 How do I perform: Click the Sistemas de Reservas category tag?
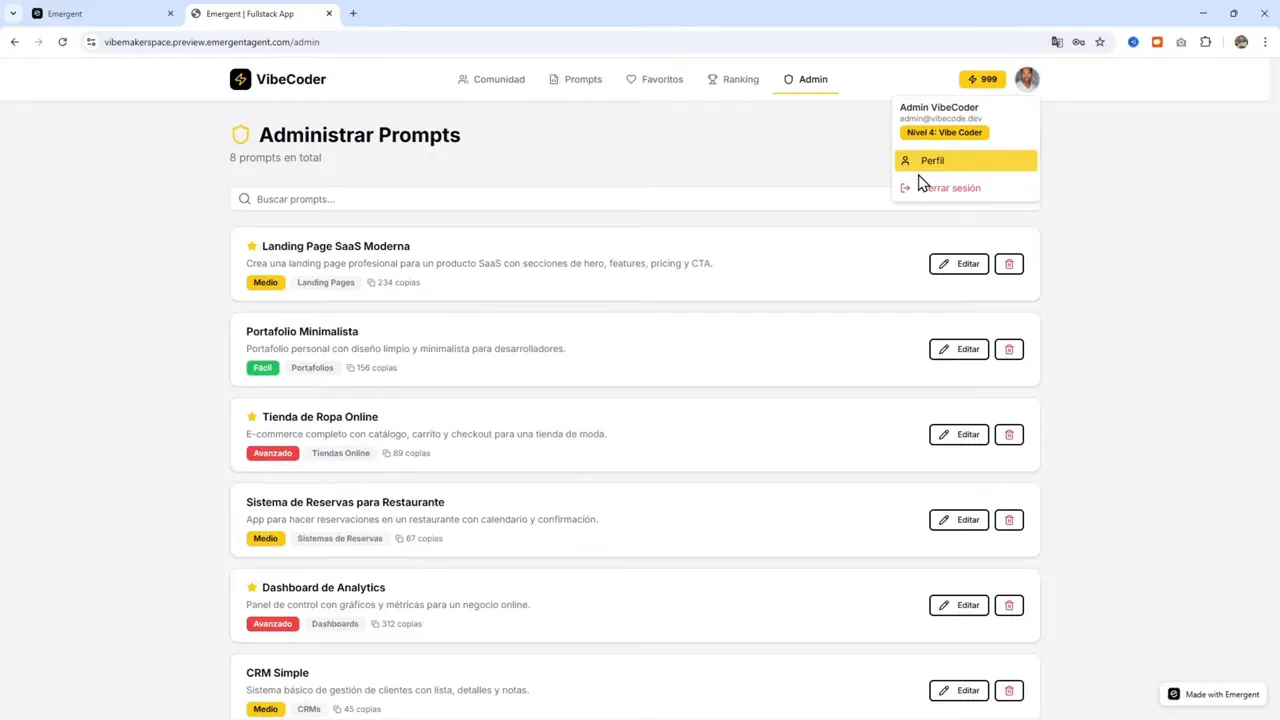pyautogui.click(x=340, y=539)
